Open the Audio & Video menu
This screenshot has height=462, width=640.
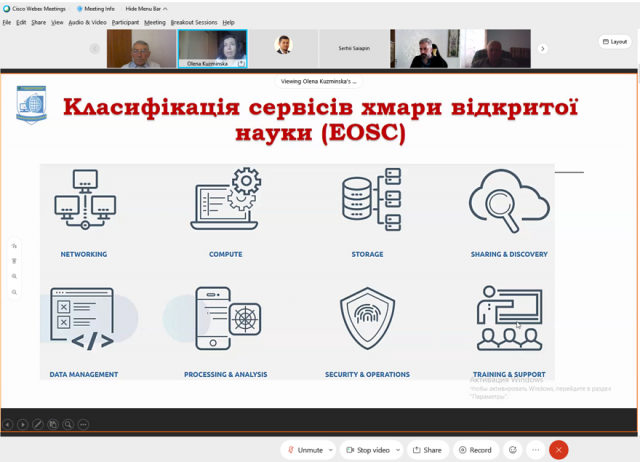[x=87, y=22]
